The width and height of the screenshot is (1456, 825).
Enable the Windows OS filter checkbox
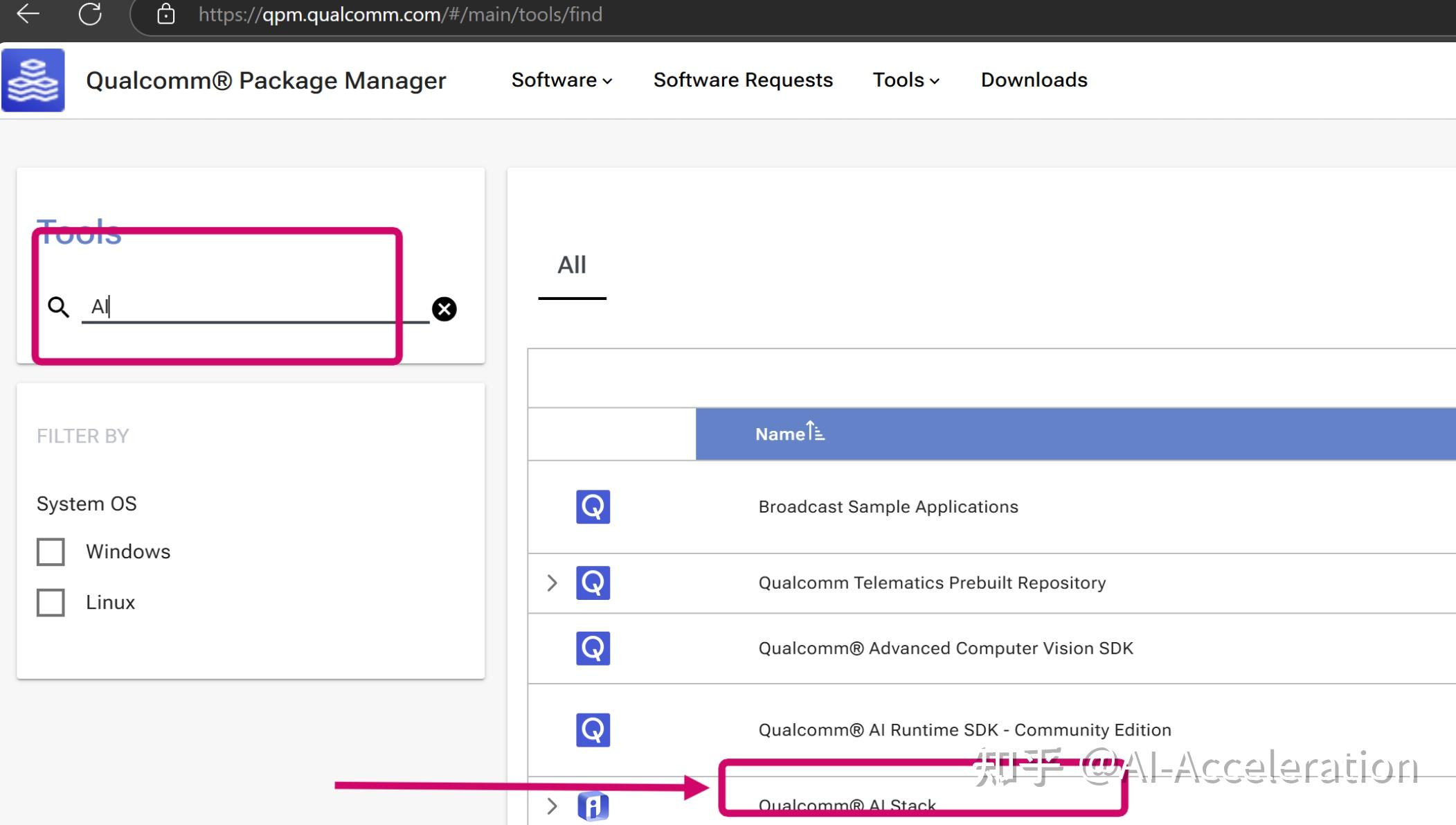(x=51, y=552)
